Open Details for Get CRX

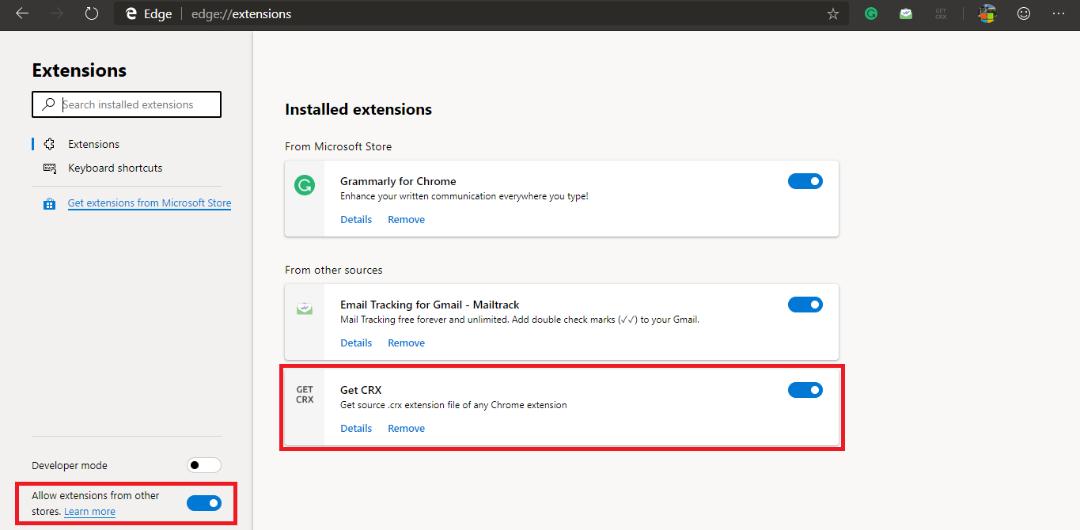click(x=356, y=428)
